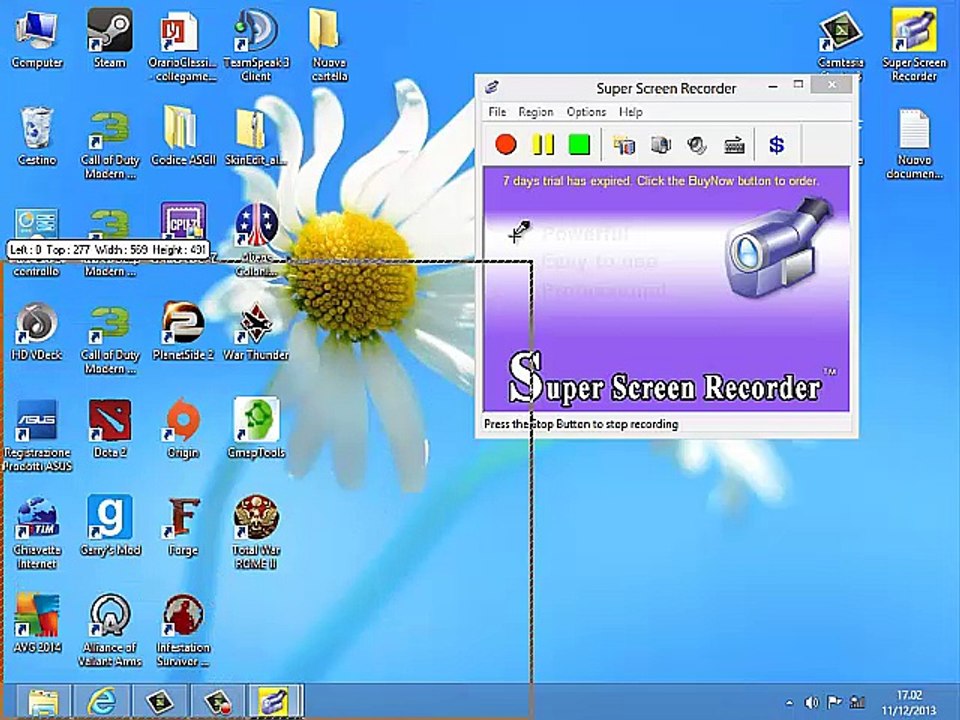
Task: Select the Forge shortcut
Action: (x=182, y=527)
